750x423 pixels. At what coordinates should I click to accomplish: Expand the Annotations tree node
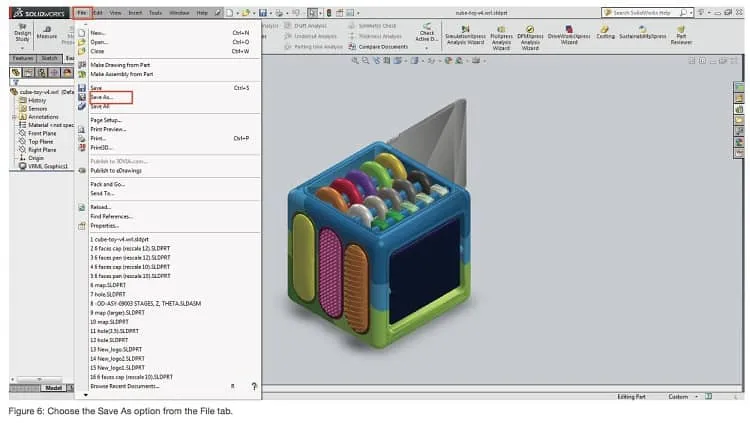coord(14,117)
